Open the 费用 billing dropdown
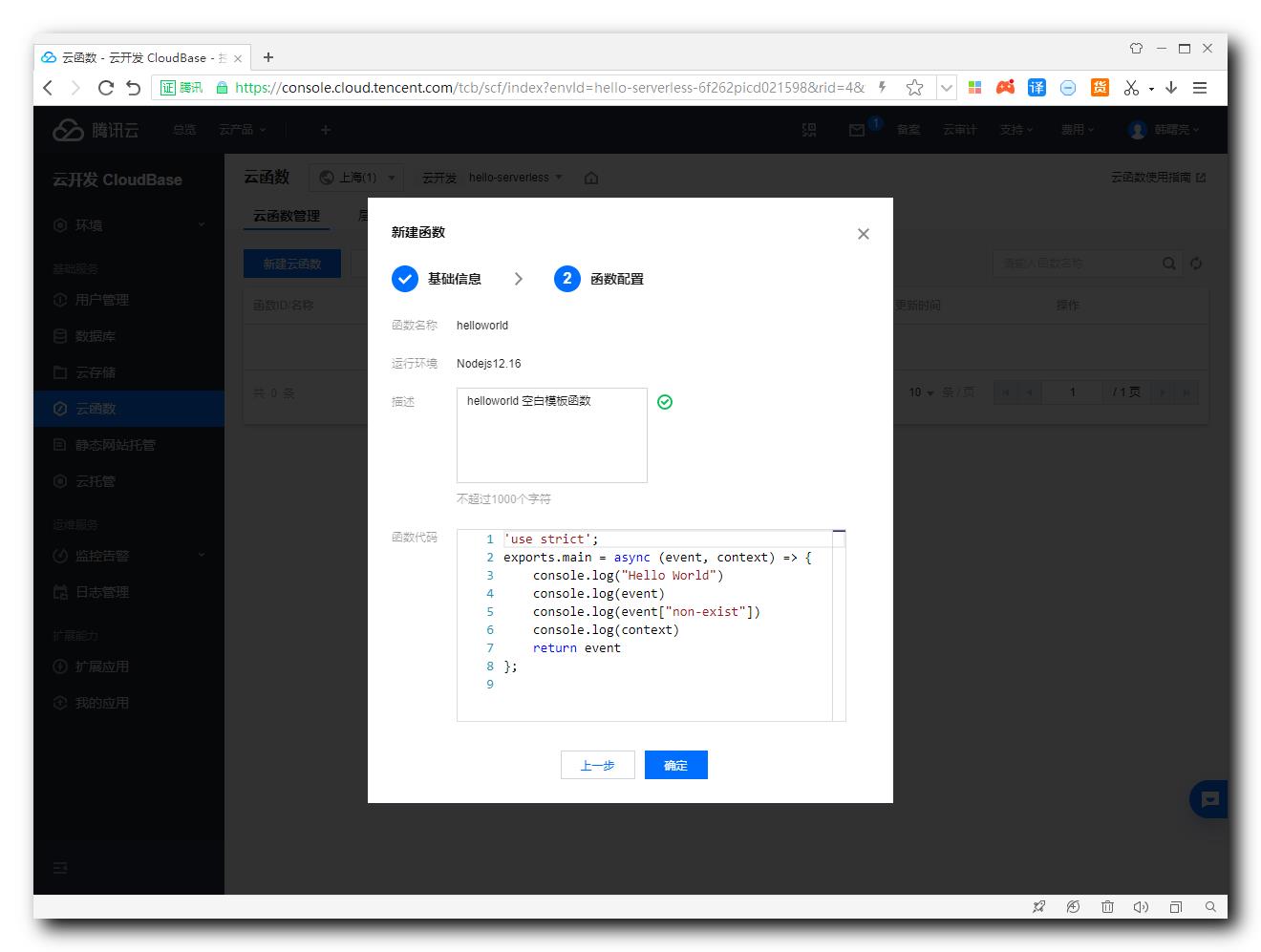Image resolution: width=1261 pixels, height=952 pixels. click(x=1078, y=130)
